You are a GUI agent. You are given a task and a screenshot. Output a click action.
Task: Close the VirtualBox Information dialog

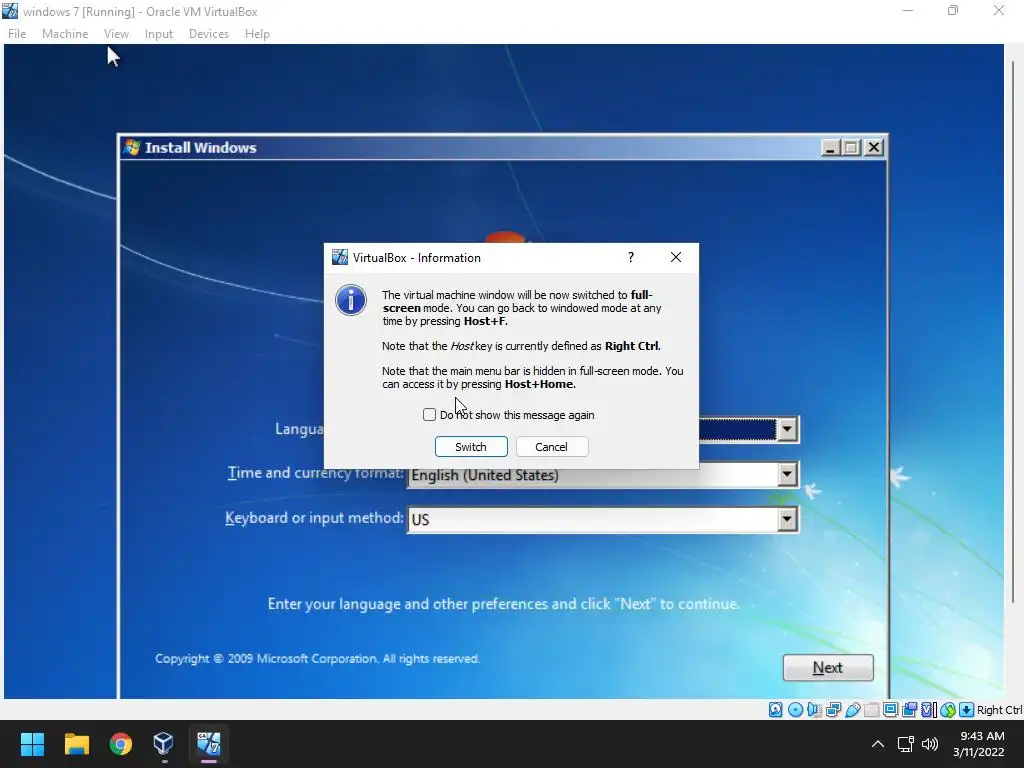pos(676,257)
